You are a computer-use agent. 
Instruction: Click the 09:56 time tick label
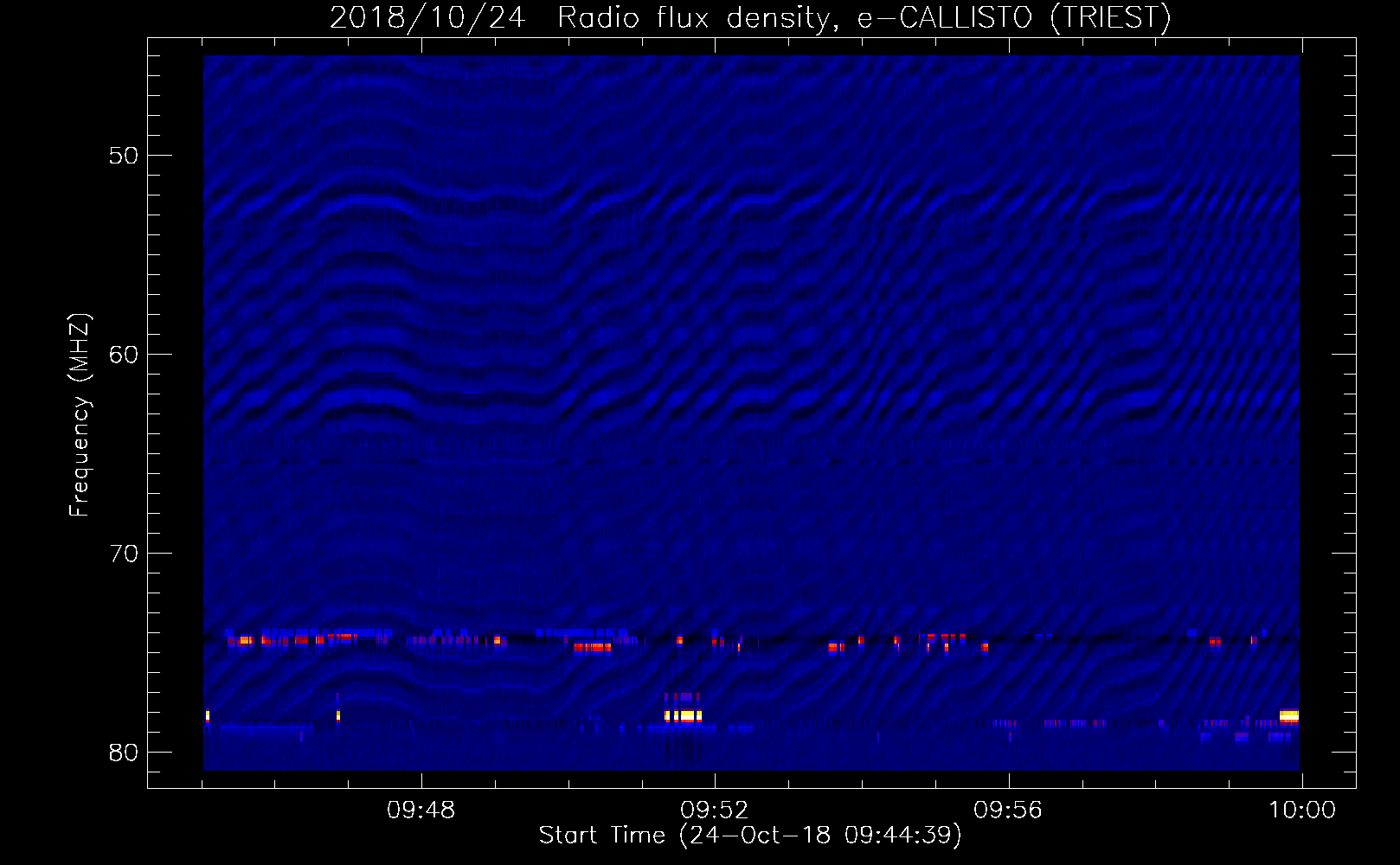pyautogui.click(x=1008, y=811)
